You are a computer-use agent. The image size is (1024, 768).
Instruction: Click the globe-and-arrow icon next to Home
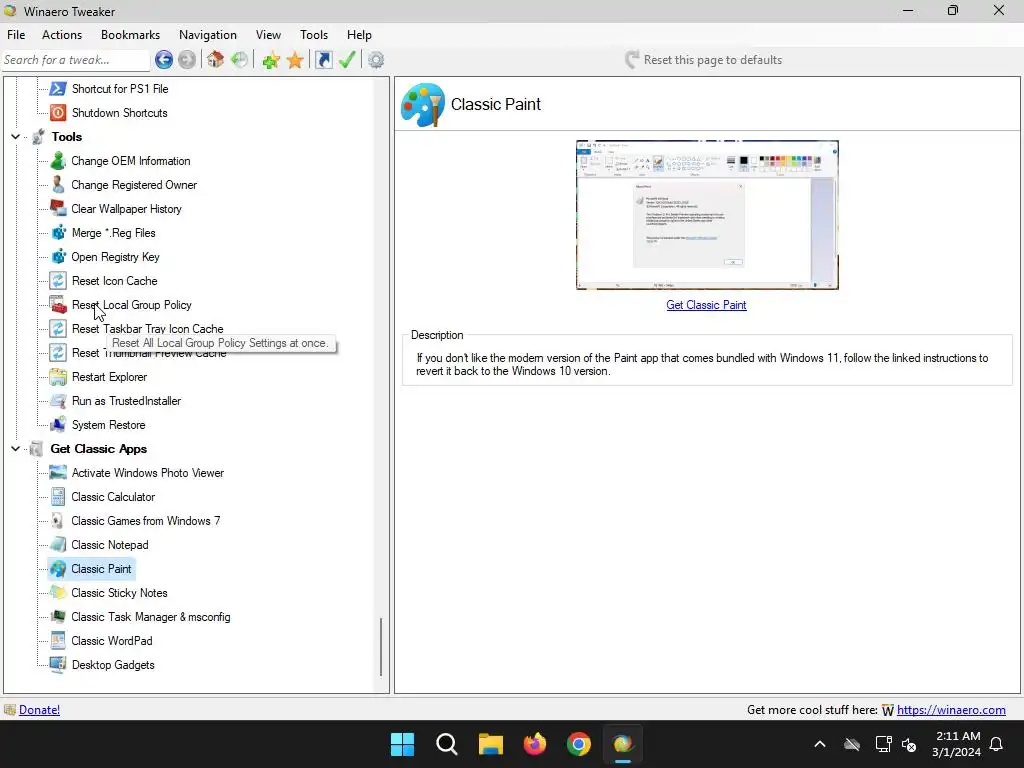240,60
